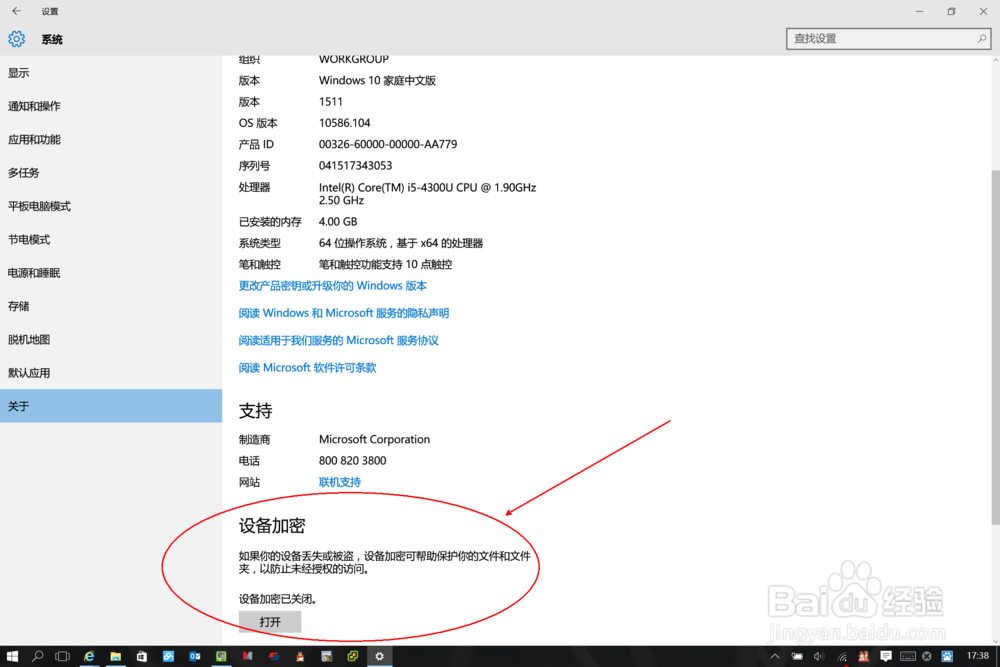Click OS version value 10586.104
The image size is (1000, 667).
pyautogui.click(x=344, y=123)
